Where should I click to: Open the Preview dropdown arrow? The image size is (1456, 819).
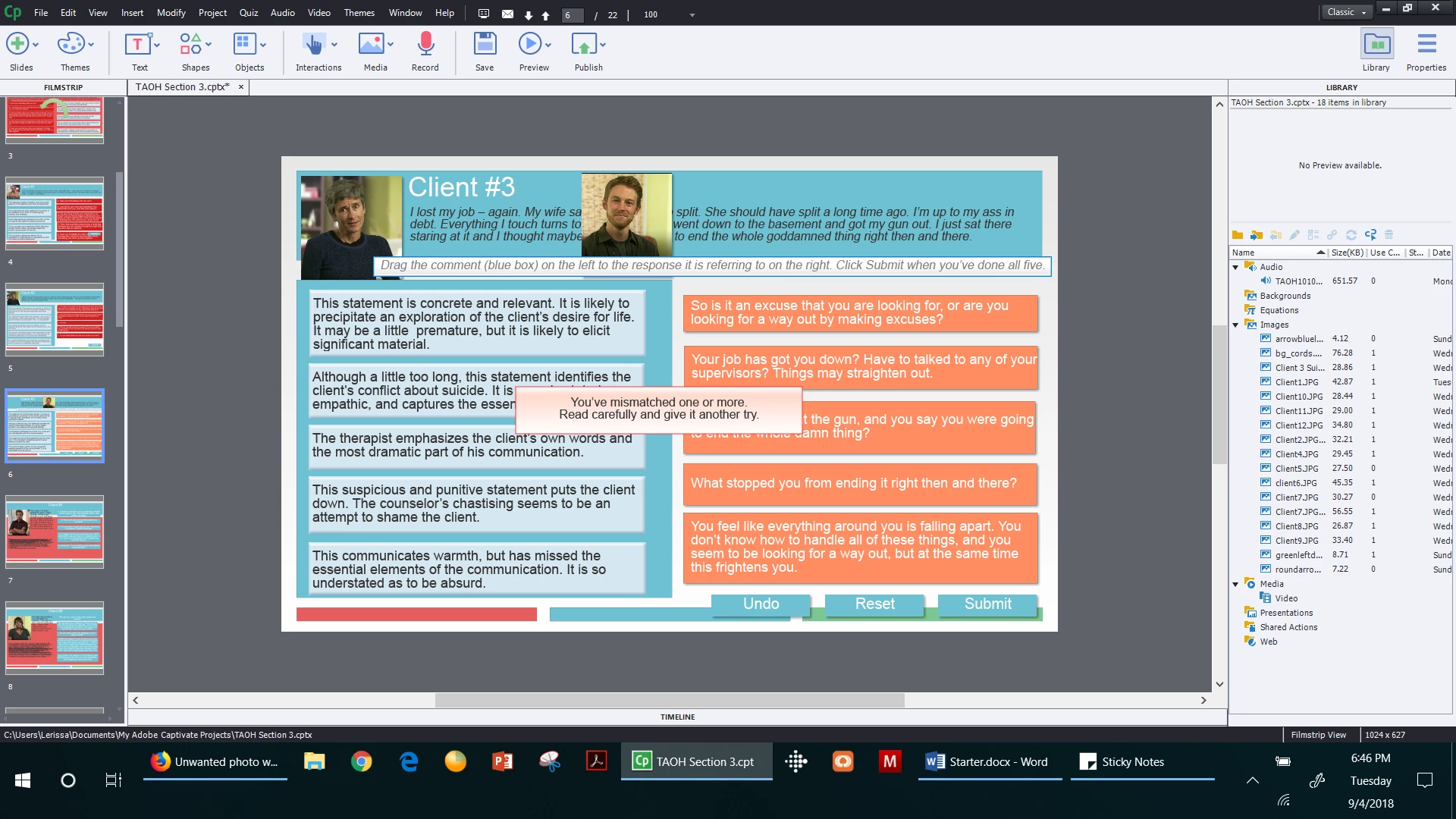(548, 45)
